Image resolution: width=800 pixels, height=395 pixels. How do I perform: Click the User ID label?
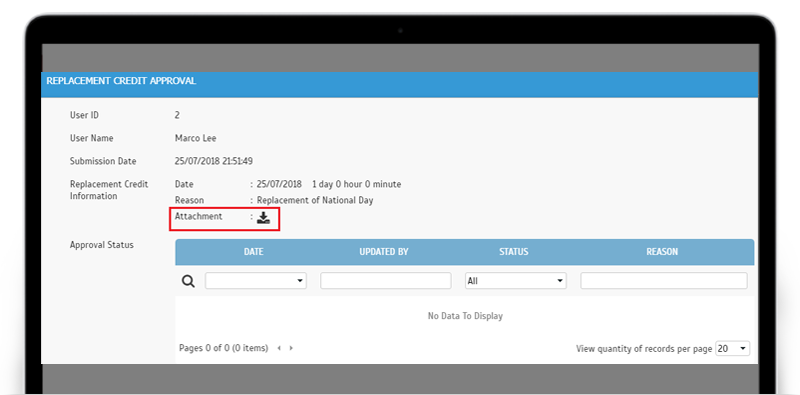pos(84,115)
